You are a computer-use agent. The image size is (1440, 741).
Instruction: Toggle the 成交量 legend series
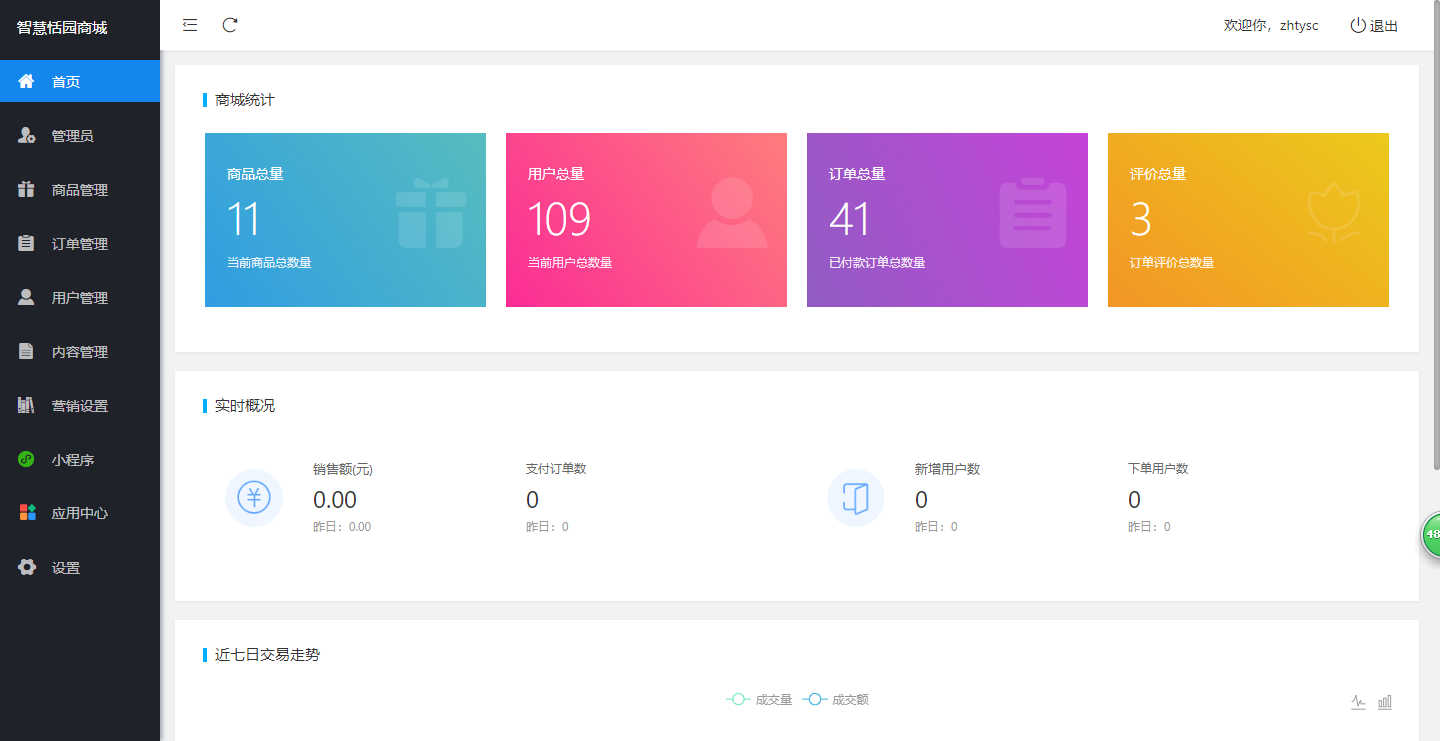pyautogui.click(x=759, y=700)
